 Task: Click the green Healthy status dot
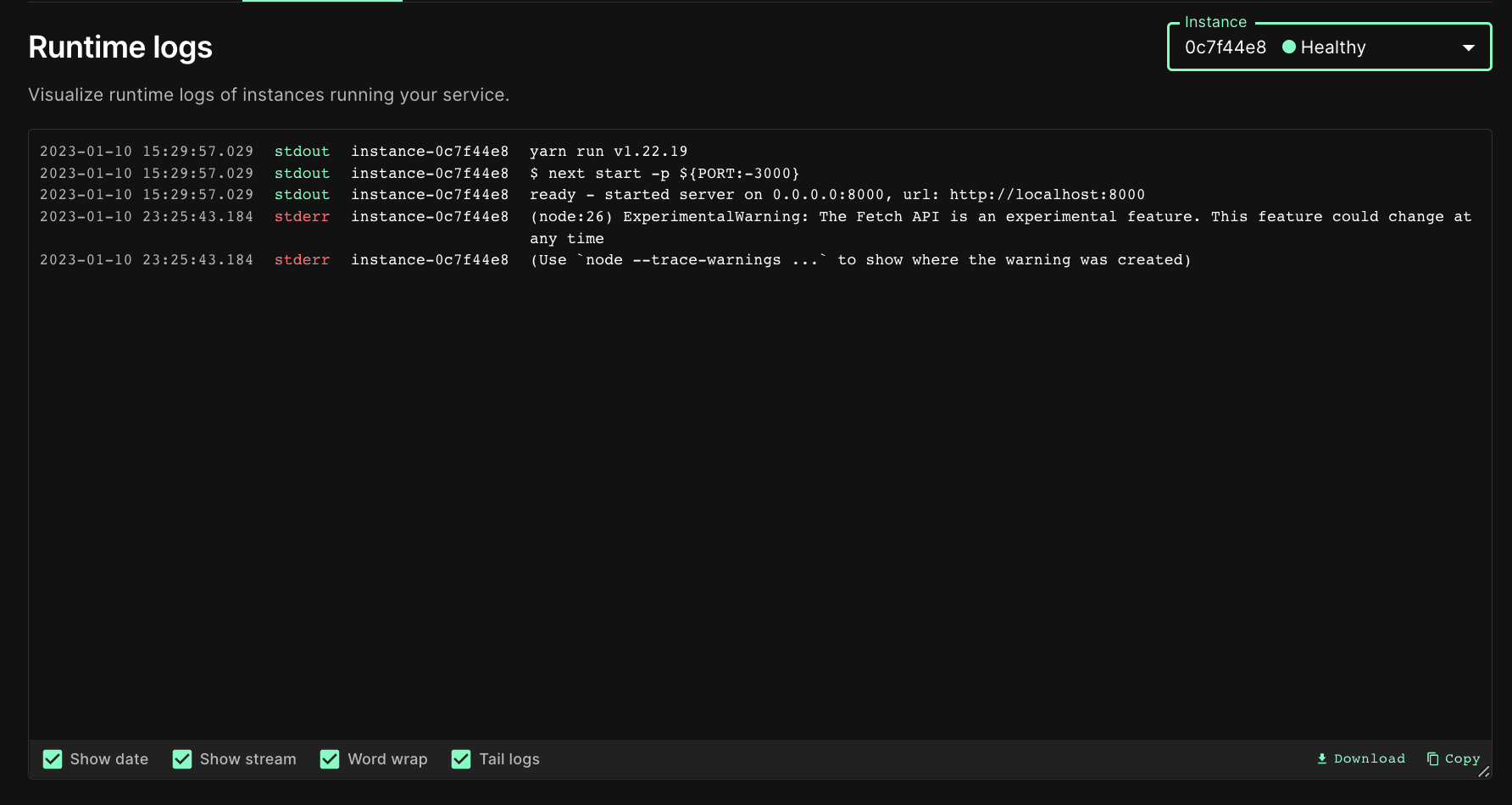[1288, 47]
